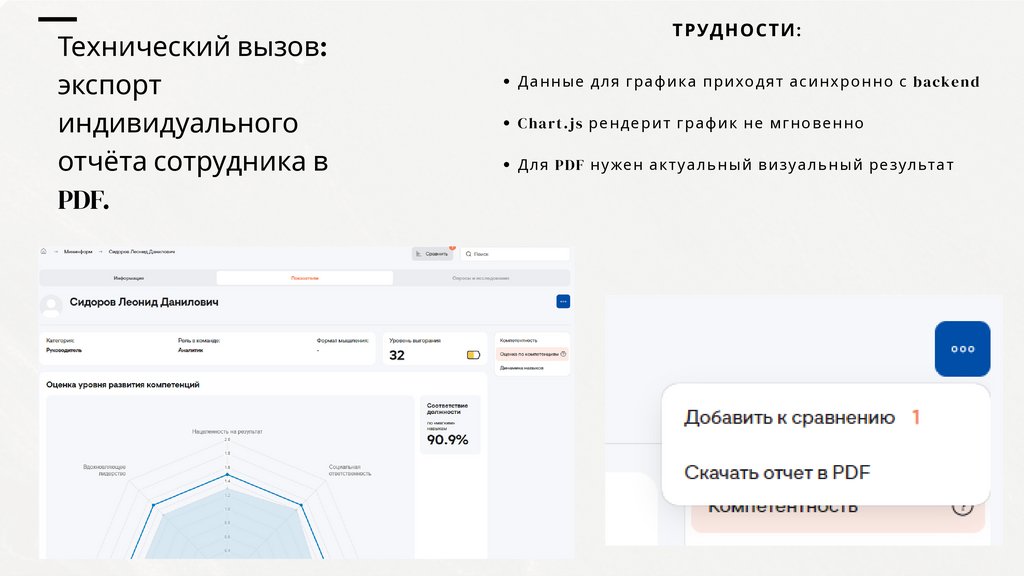The width and height of the screenshot is (1024, 576).
Task: Click the Социальная ответственность radar chart axis label
Action: (x=350, y=470)
